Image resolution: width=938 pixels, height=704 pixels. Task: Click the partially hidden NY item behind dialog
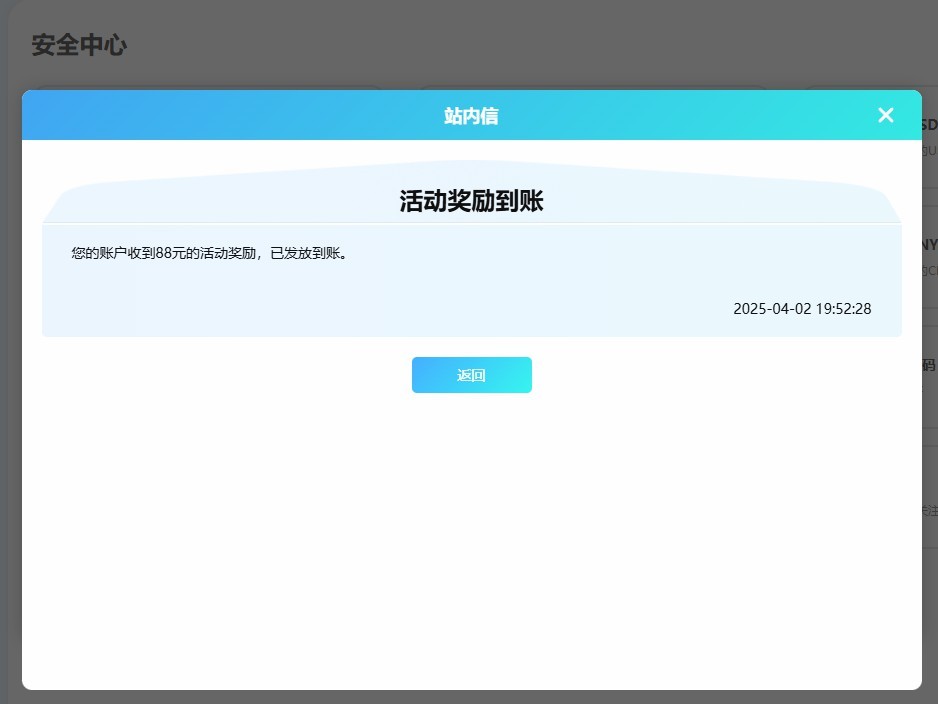(x=929, y=245)
